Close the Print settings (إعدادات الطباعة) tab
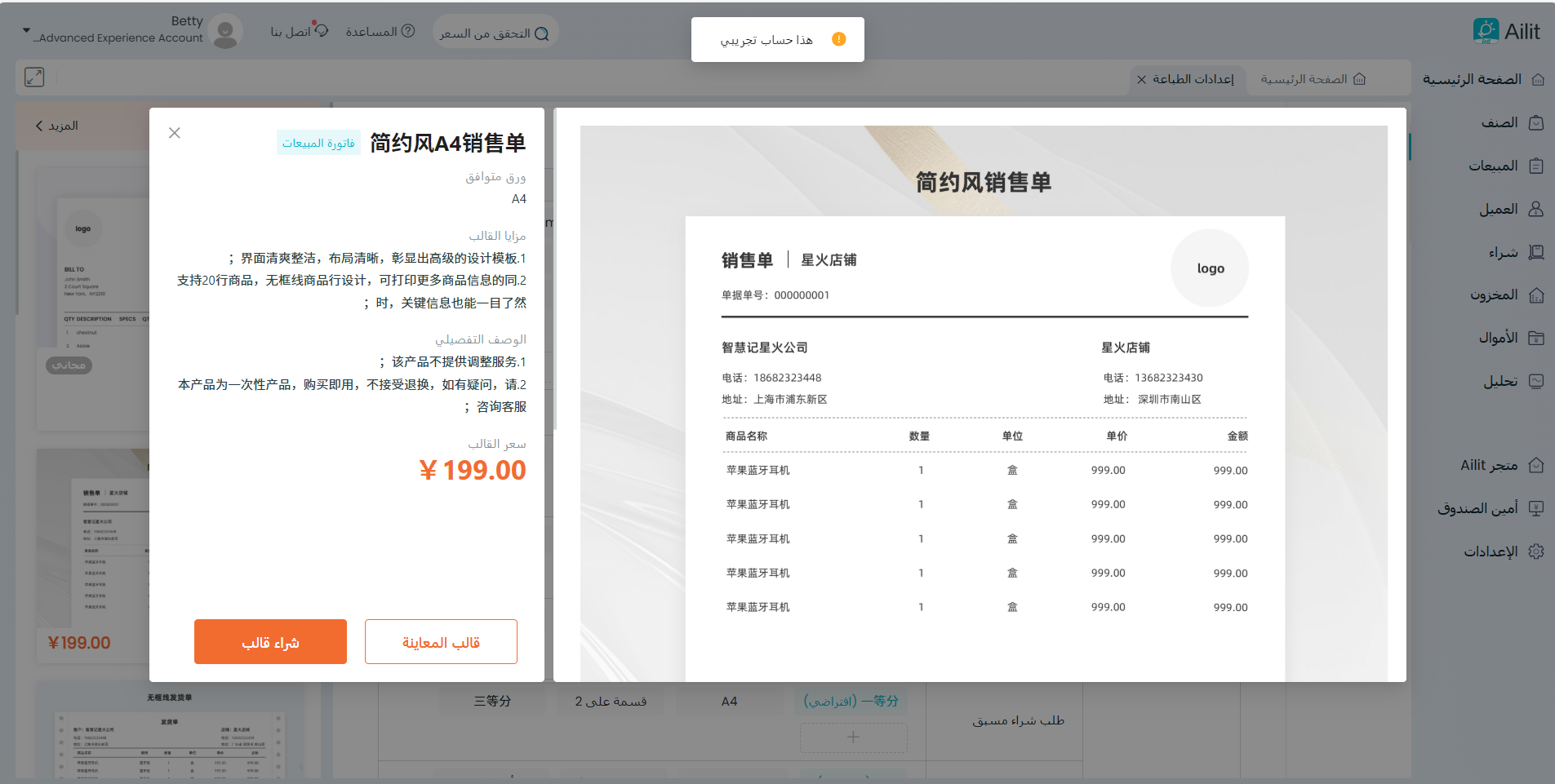 [1141, 79]
